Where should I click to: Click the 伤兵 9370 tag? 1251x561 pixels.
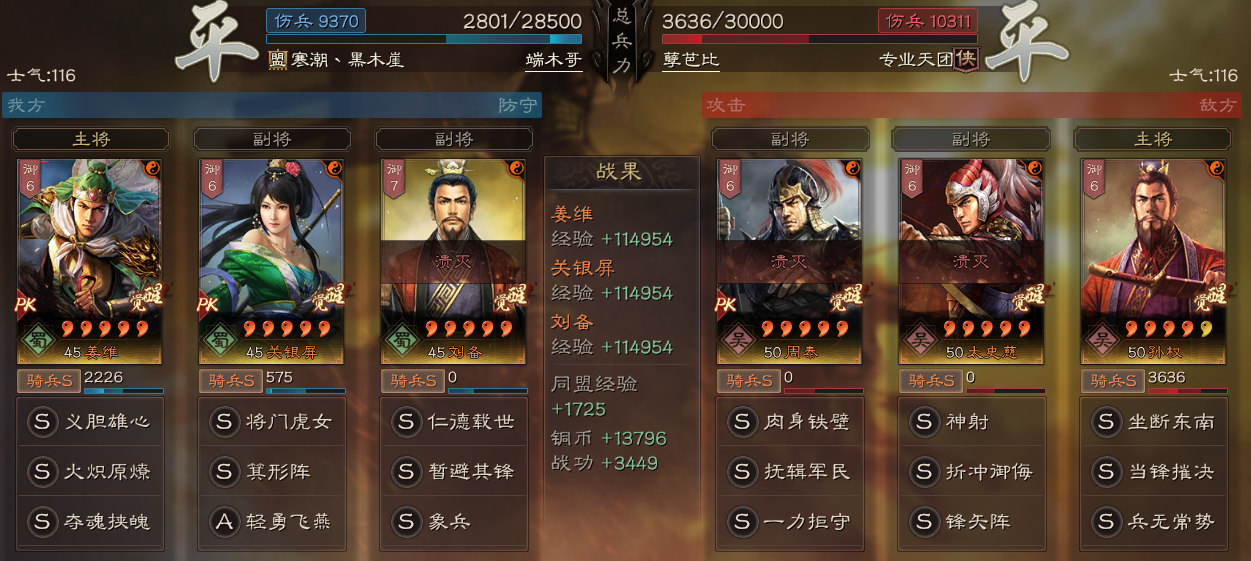(x=316, y=21)
